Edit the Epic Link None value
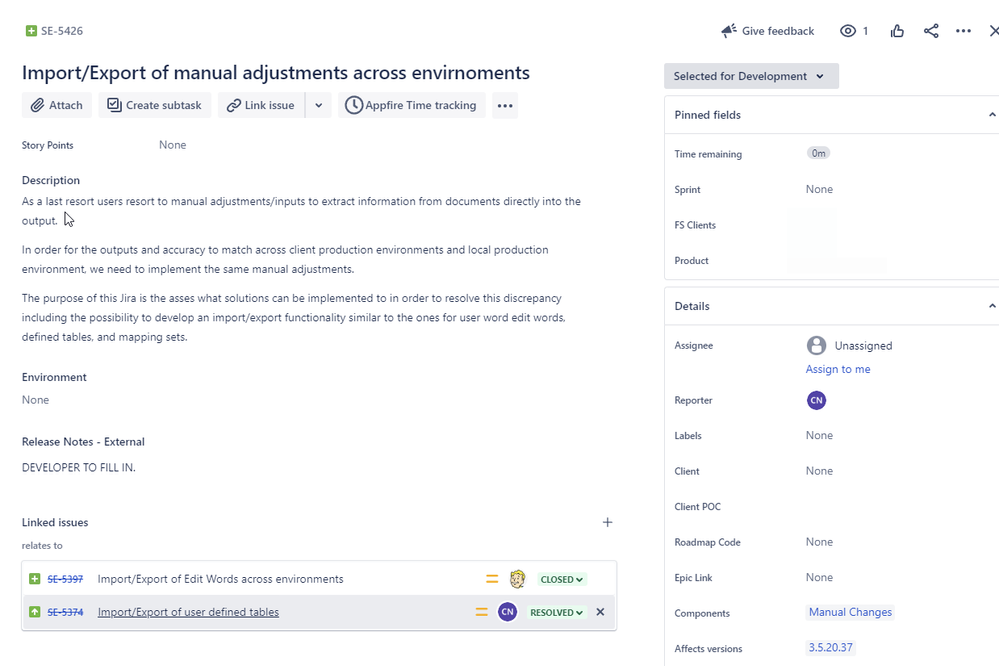 [819, 577]
